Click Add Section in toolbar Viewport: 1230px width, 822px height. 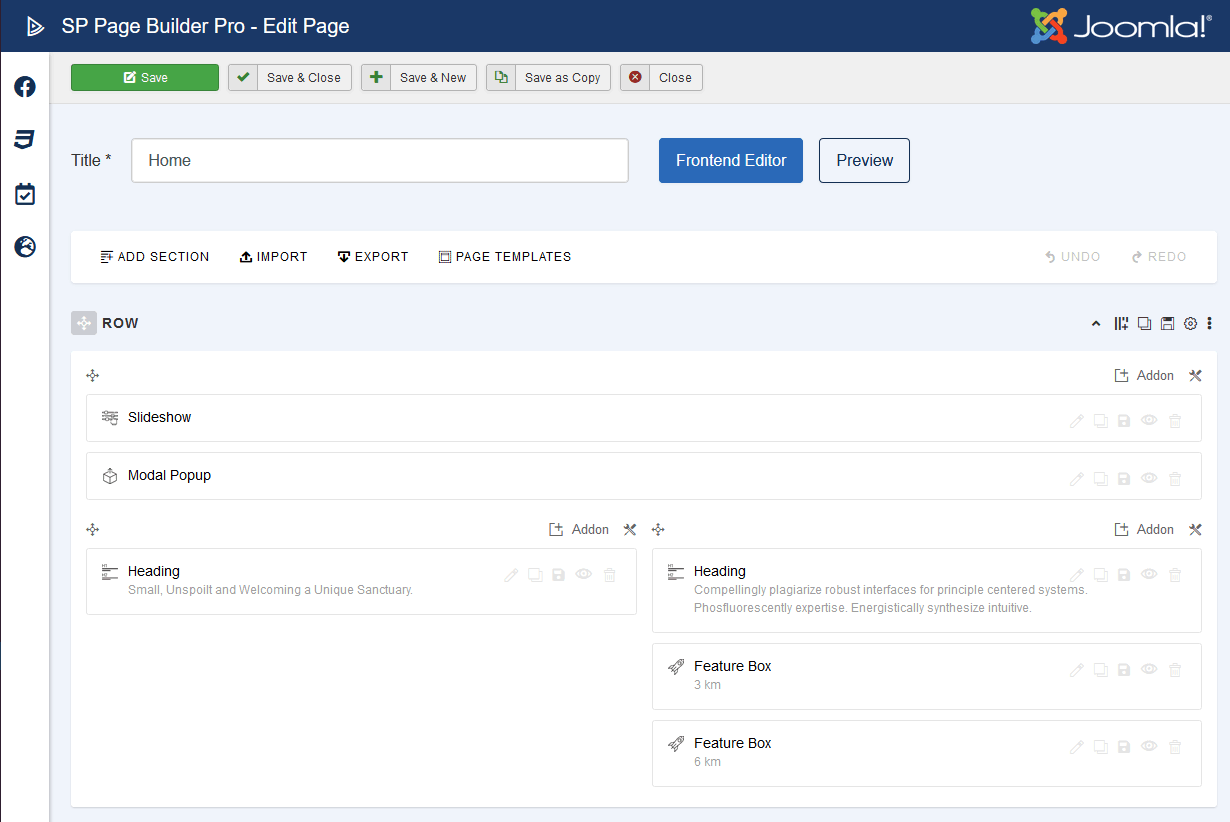(155, 257)
